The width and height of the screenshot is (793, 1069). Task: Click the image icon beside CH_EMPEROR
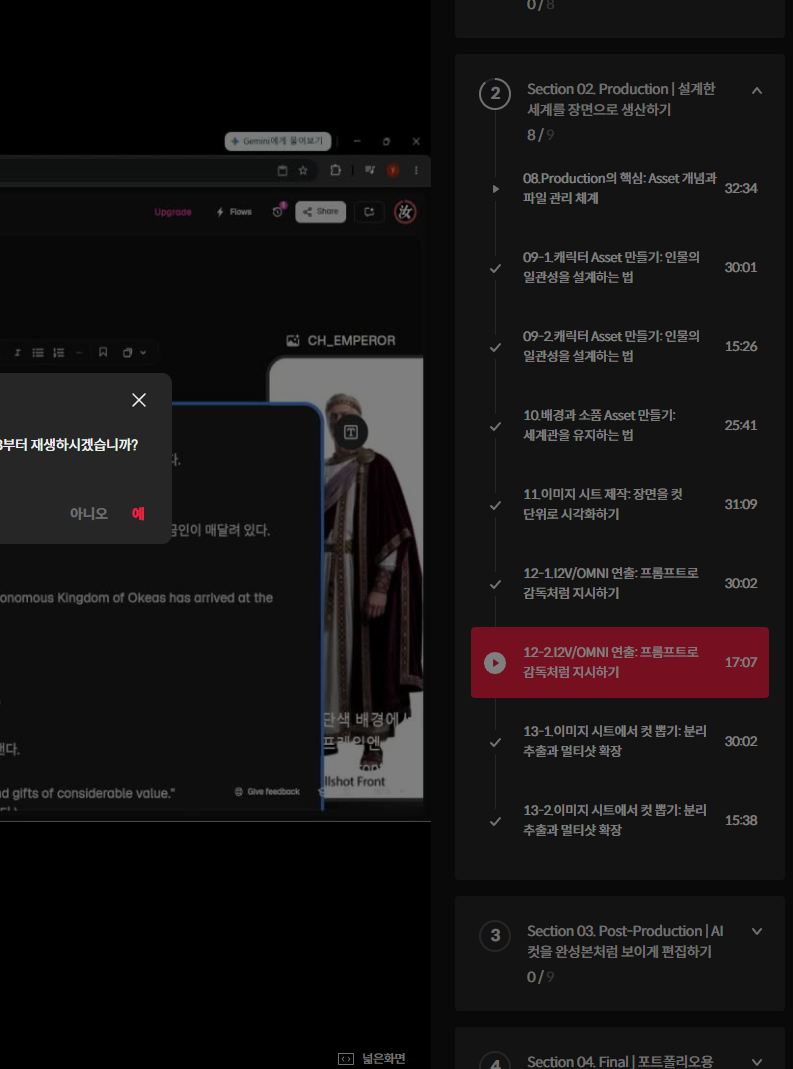pyautogui.click(x=293, y=340)
